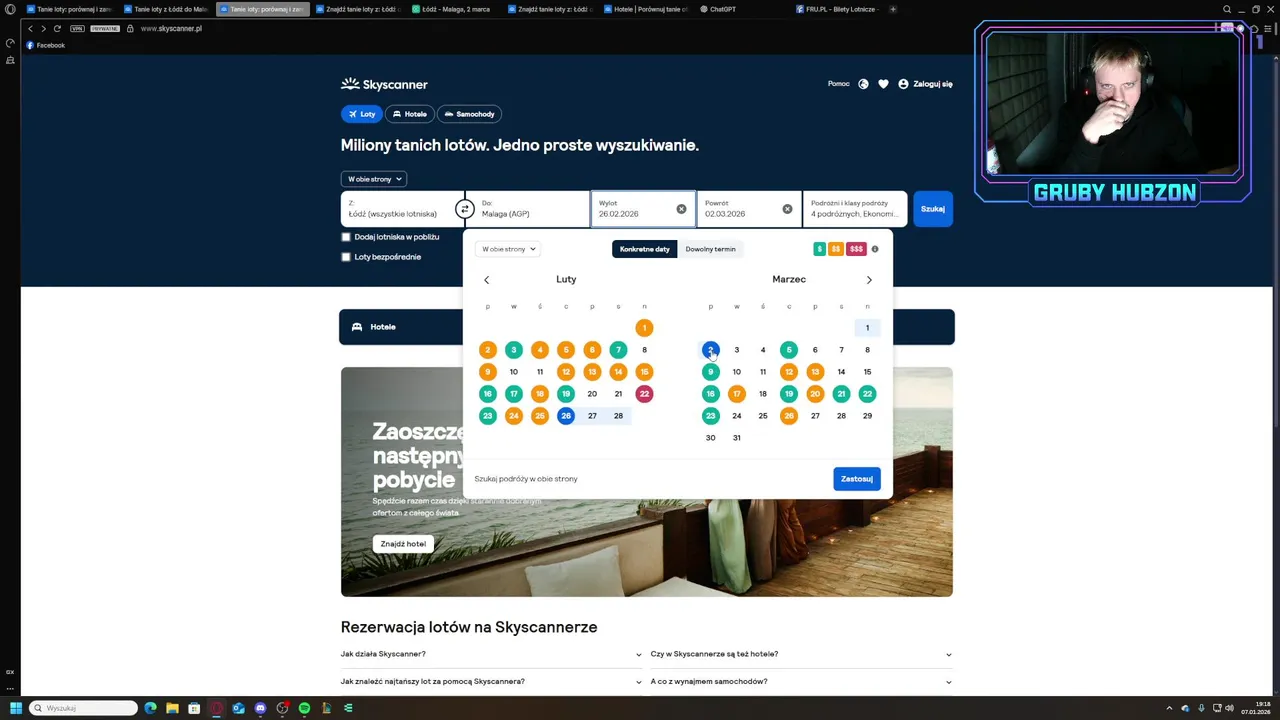The width and height of the screenshot is (1280, 720).
Task: Open the price legend info icon
Action: click(x=875, y=249)
